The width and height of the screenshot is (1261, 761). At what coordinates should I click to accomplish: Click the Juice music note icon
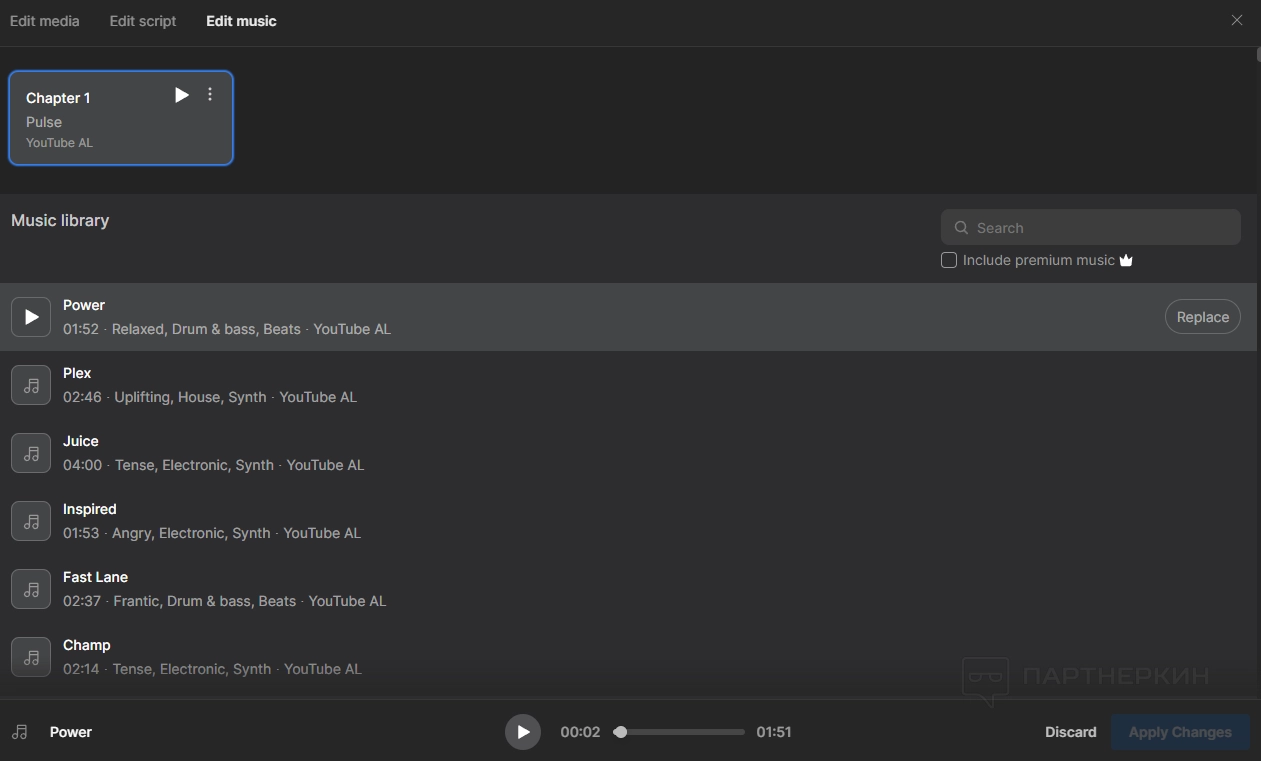tap(31, 453)
